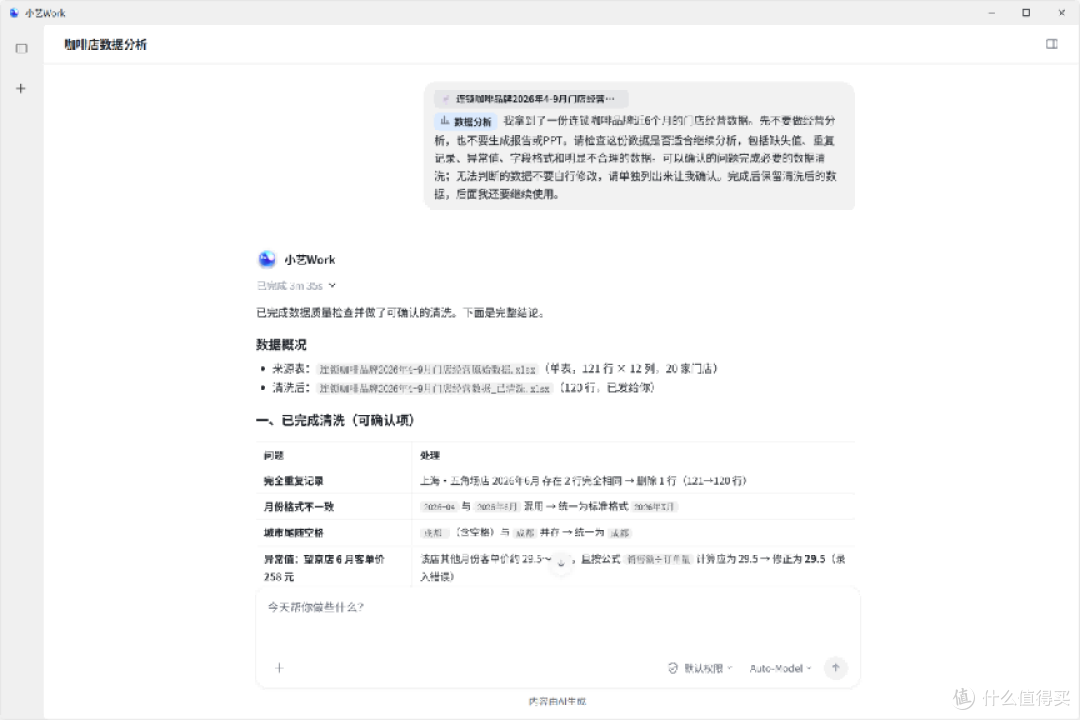1080x720 pixels.
Task: Open the attached file chip in user message
Action: click(530, 99)
